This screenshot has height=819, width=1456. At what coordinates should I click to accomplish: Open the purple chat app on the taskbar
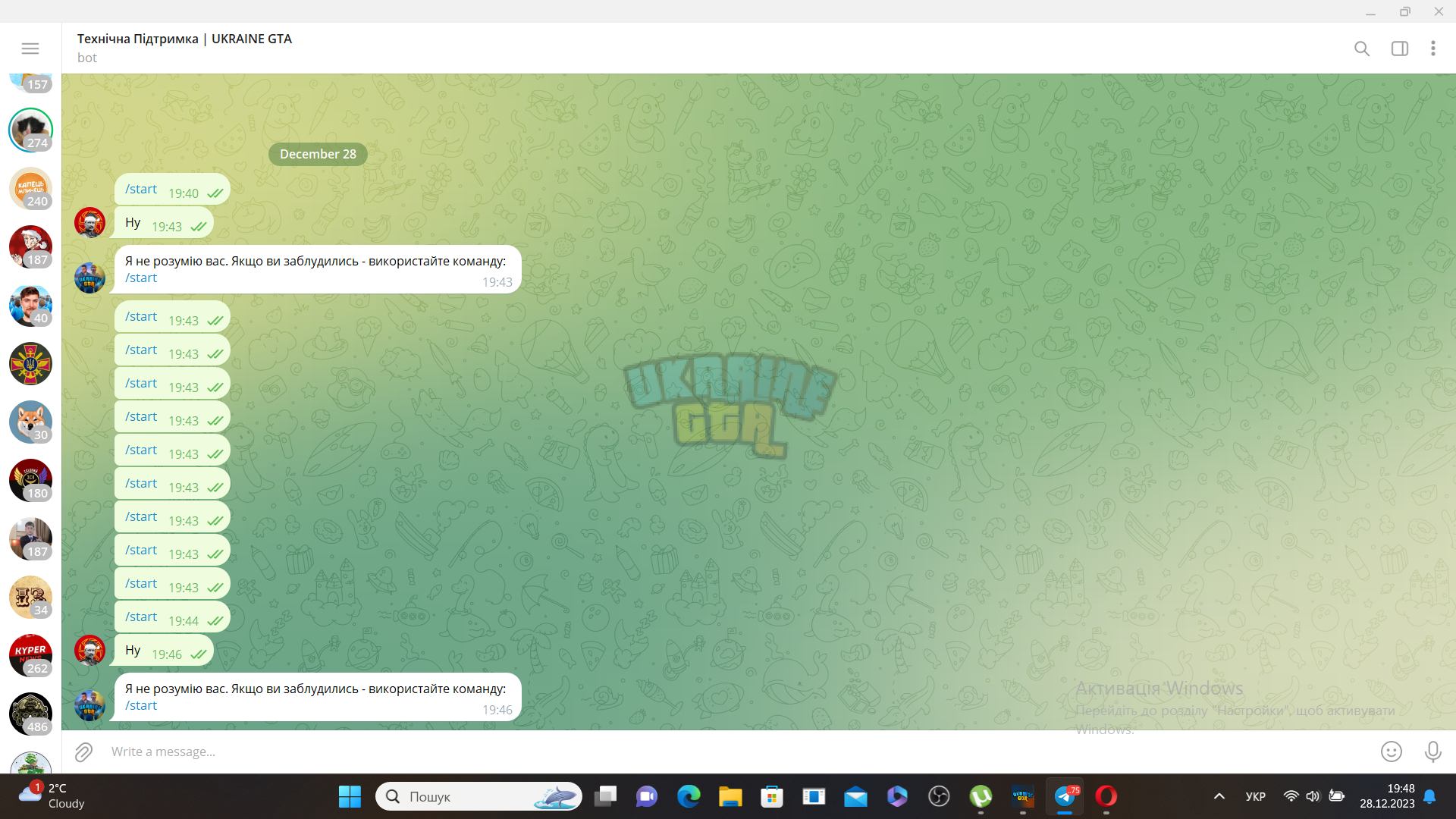(647, 796)
